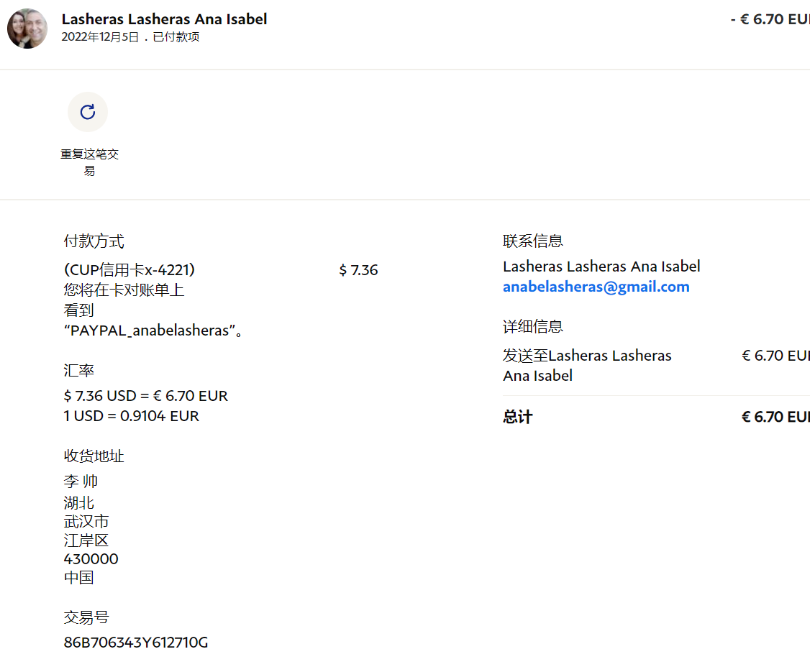Click the $ 7.36 card charge amount
Viewport: 810px width, 656px height.
pos(359,270)
